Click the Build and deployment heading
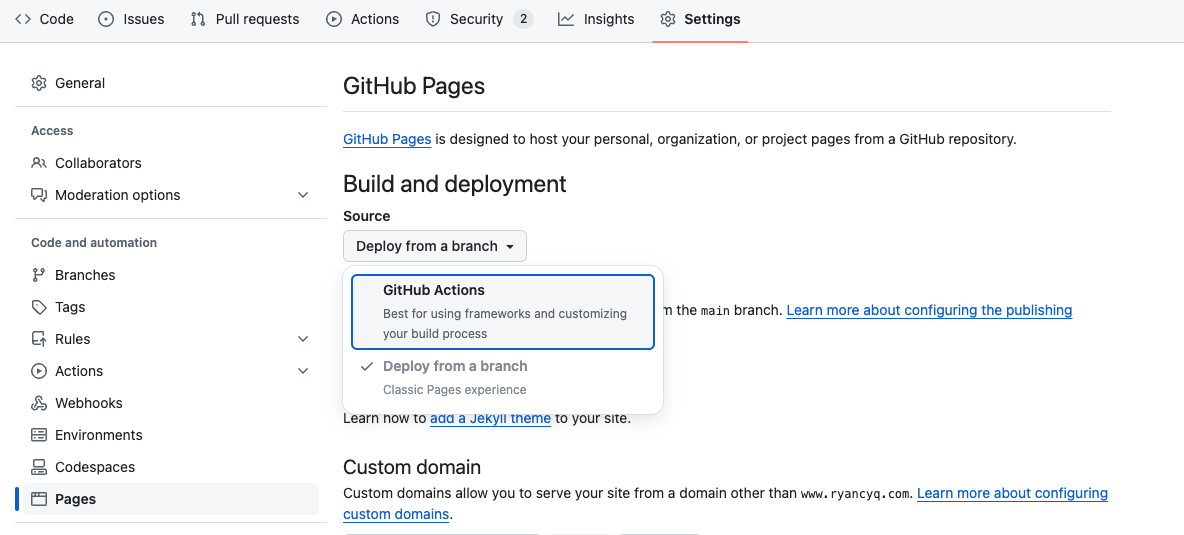The height and width of the screenshot is (535, 1184). [x=455, y=183]
